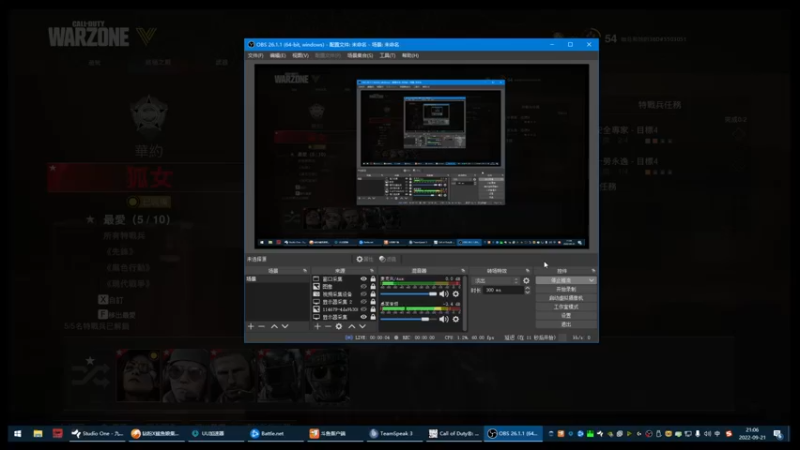Mute the 麦克风/Aux speaker icon

tap(444, 294)
